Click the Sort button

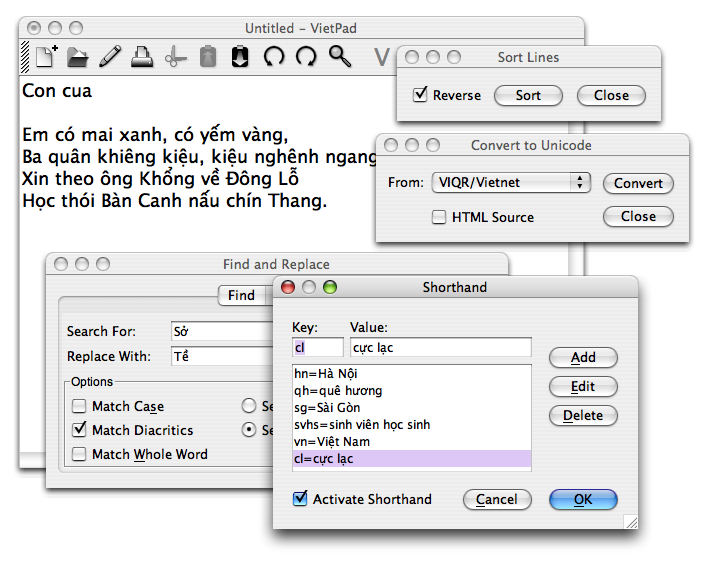tap(528, 96)
